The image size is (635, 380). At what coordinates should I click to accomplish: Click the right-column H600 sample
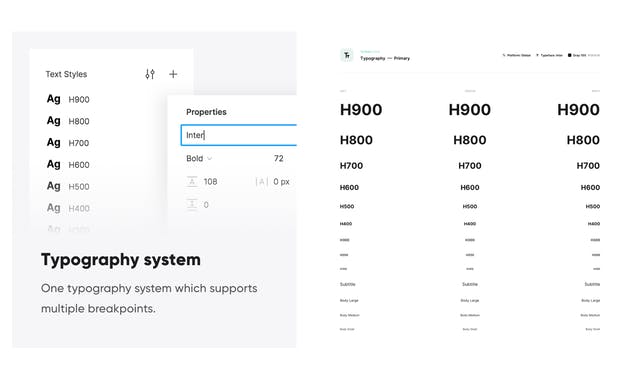[x=590, y=188]
